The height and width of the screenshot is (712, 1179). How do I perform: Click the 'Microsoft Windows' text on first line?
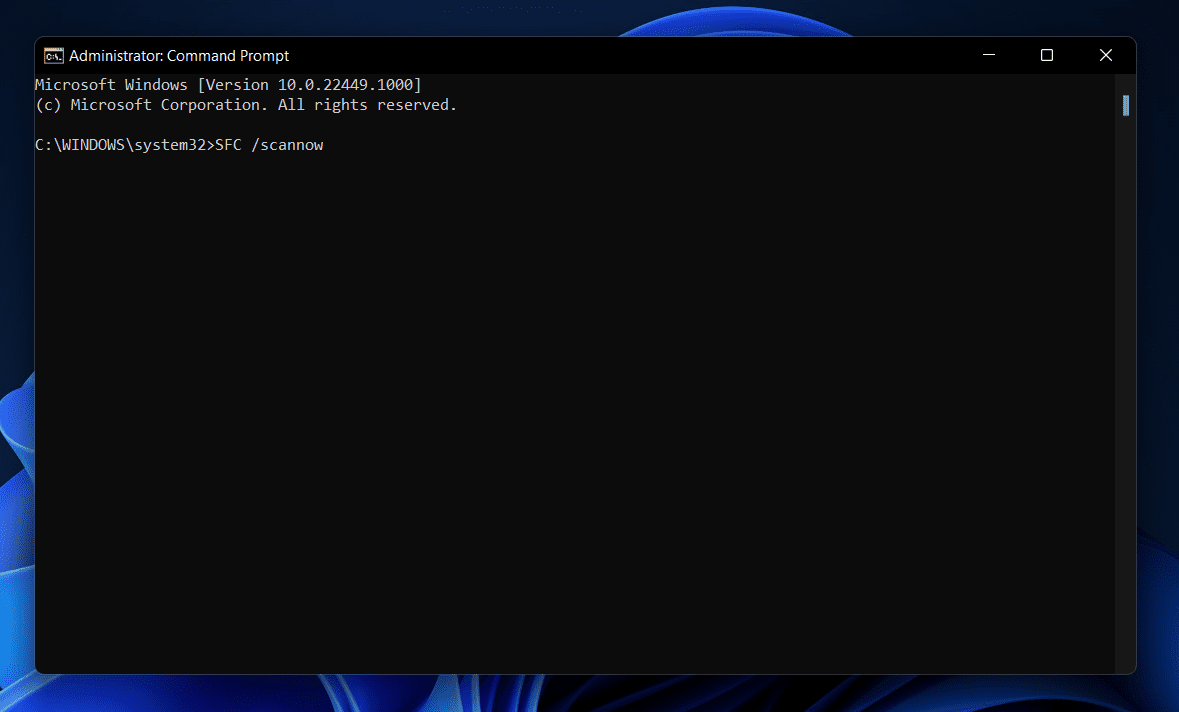click(x=110, y=85)
